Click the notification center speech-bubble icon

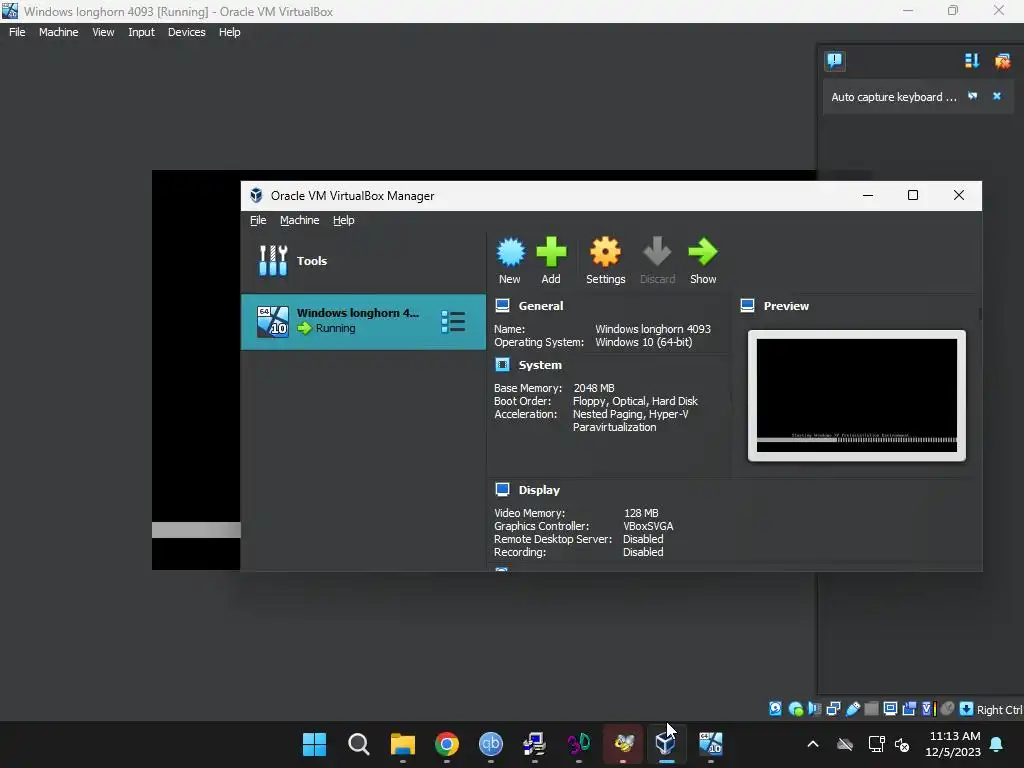click(834, 61)
